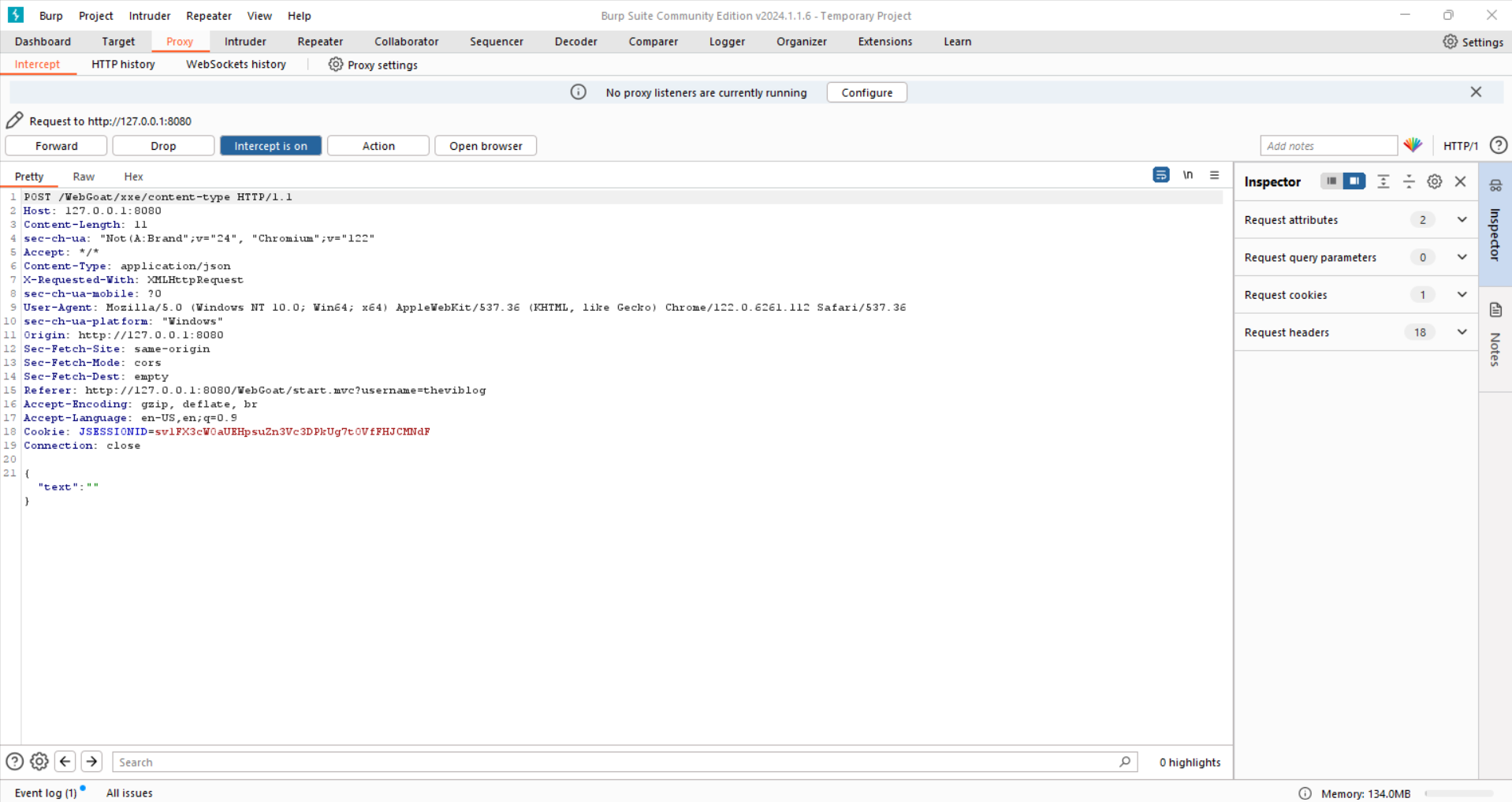The width and height of the screenshot is (1512, 802).
Task: Switch to Comparer tab
Action: tap(653, 42)
